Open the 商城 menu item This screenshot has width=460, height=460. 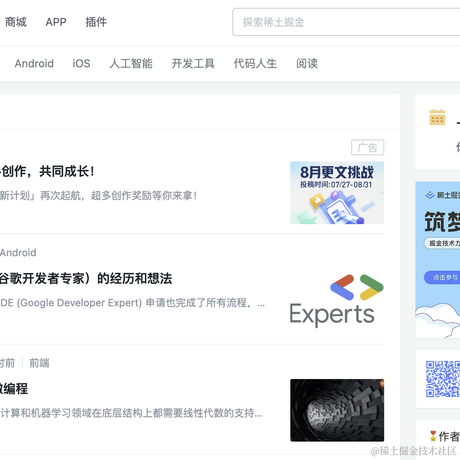click(x=16, y=22)
